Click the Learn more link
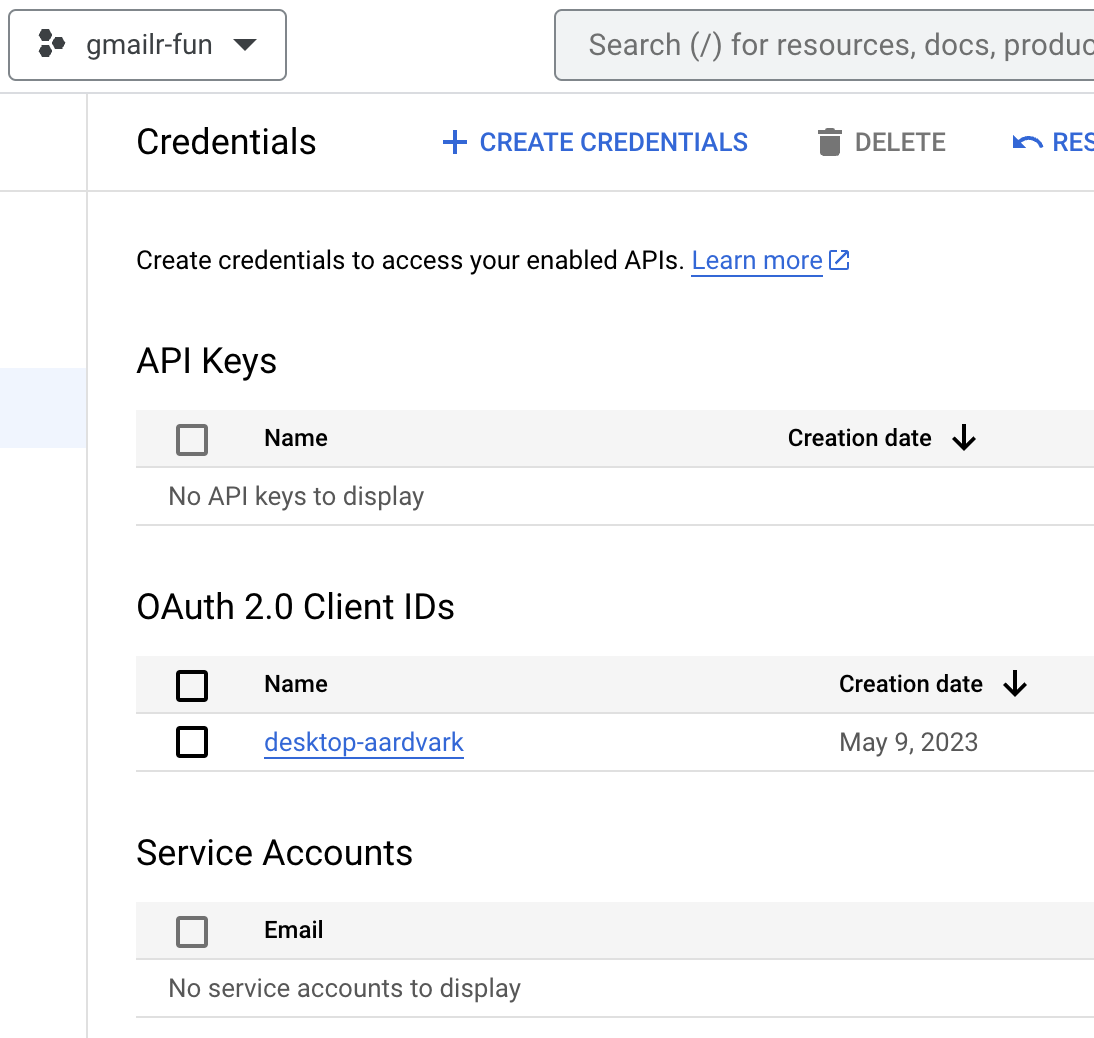 756,260
